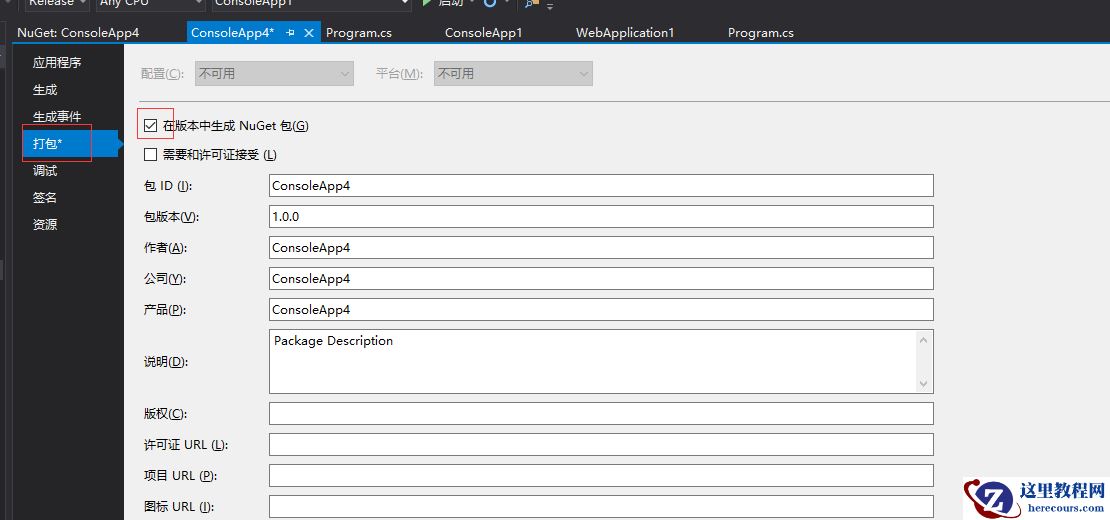
Task: Click the description box scroll-up arrow
Action: click(923, 340)
